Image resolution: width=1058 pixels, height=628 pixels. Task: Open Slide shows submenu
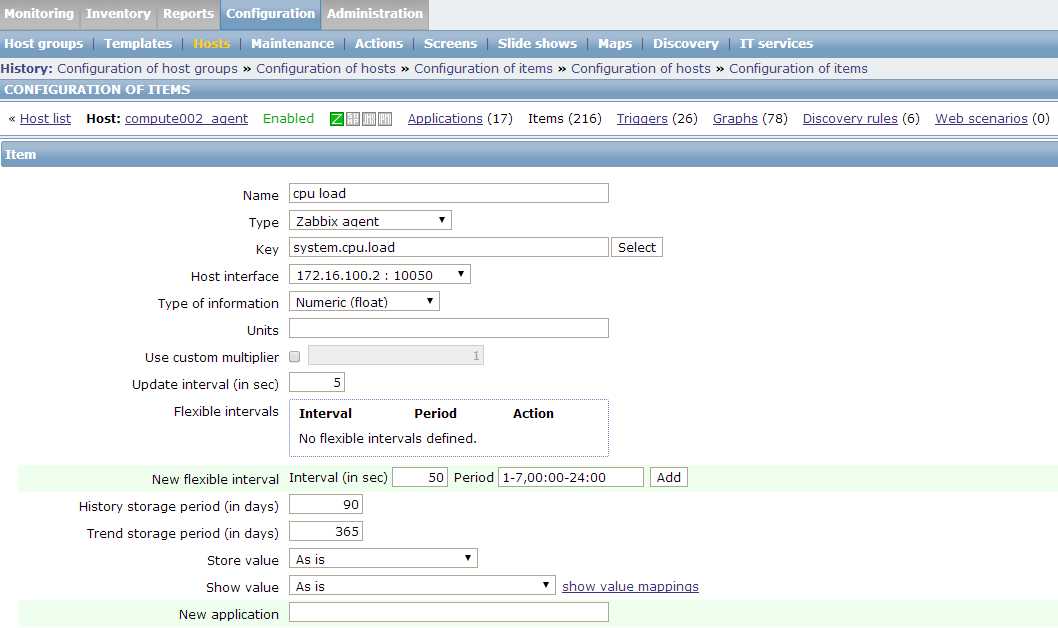coord(537,43)
